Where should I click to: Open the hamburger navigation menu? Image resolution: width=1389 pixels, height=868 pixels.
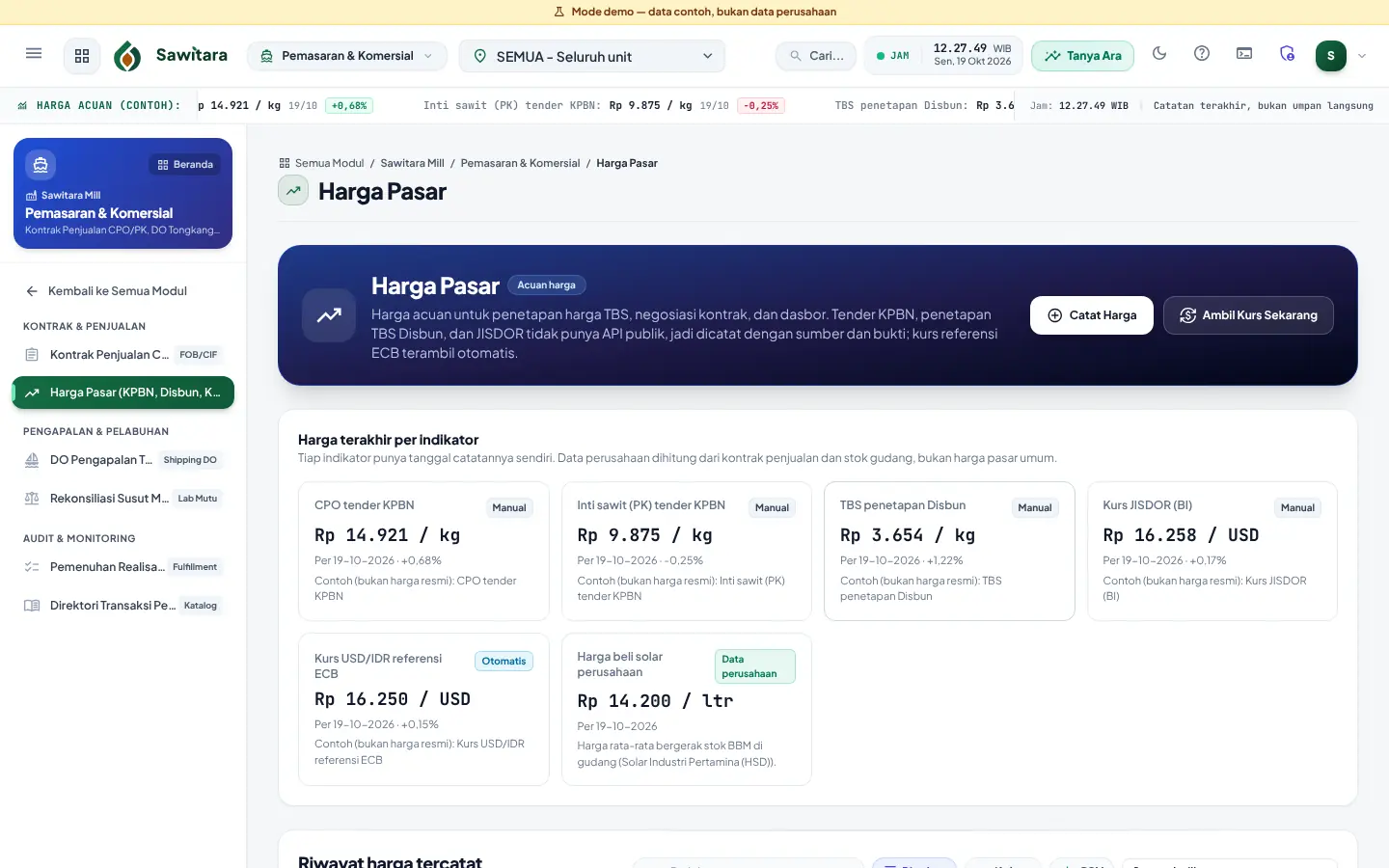pos(34,54)
